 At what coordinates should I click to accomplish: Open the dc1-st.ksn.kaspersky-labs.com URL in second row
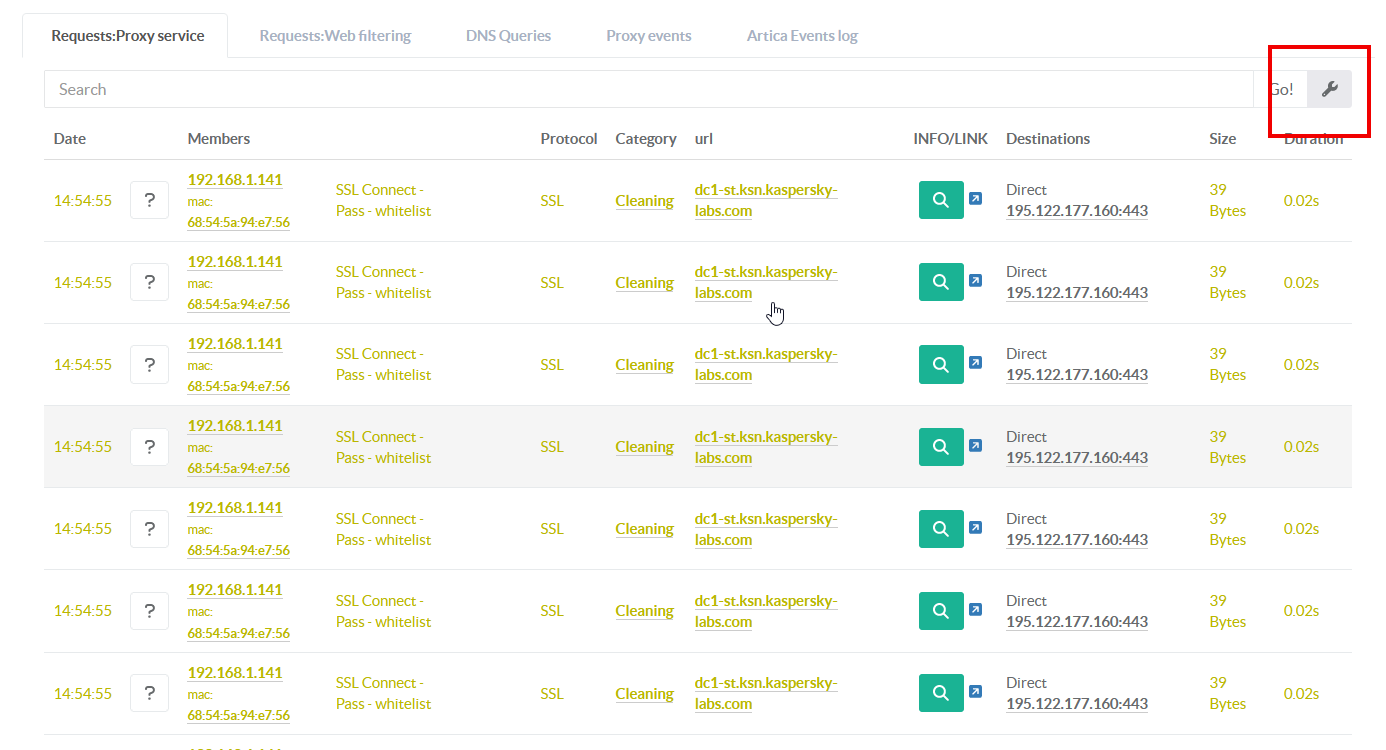coord(765,282)
